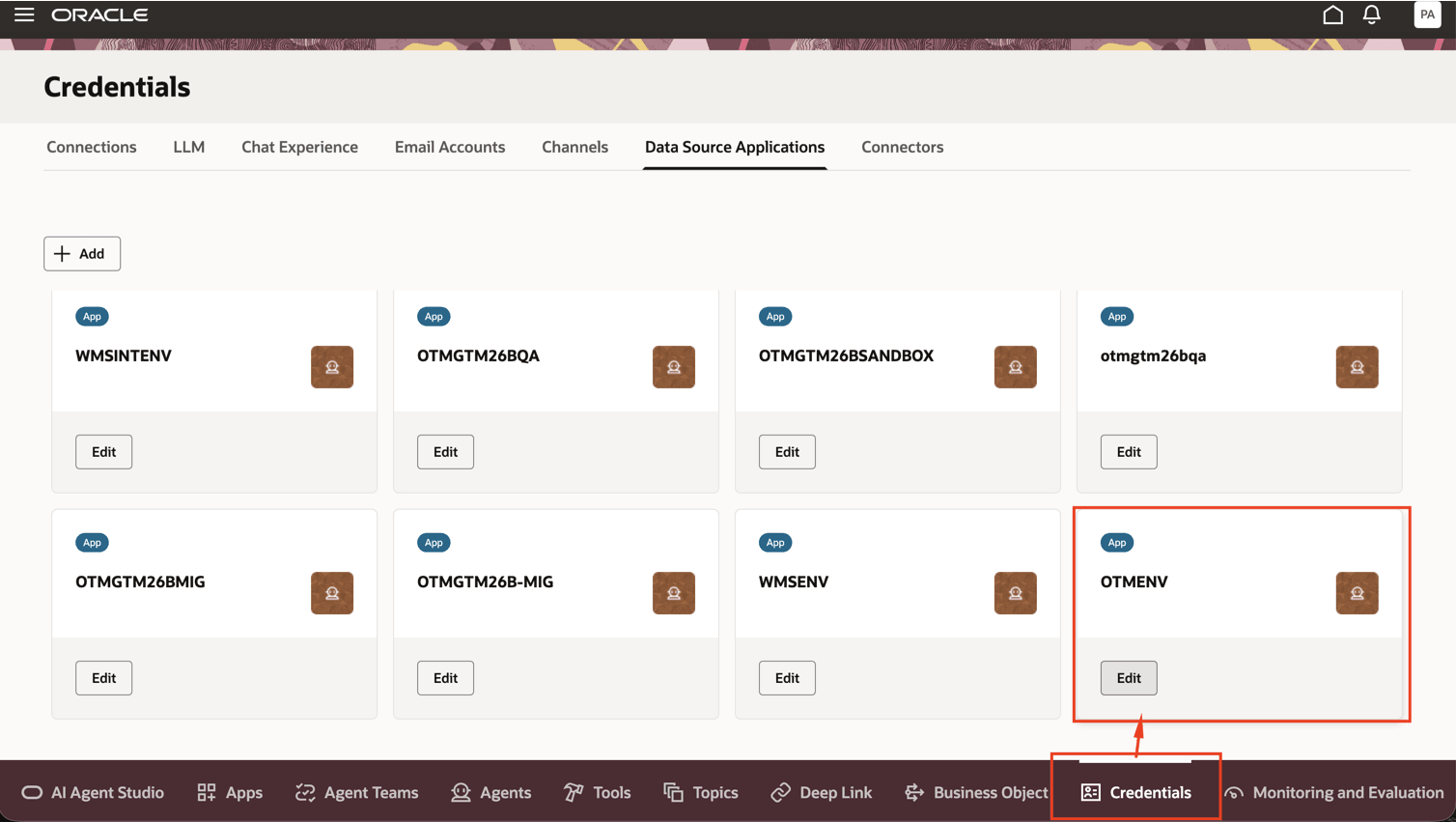Go to the home screen via house icon
This screenshot has width=1456, height=822.
pos(1332,14)
